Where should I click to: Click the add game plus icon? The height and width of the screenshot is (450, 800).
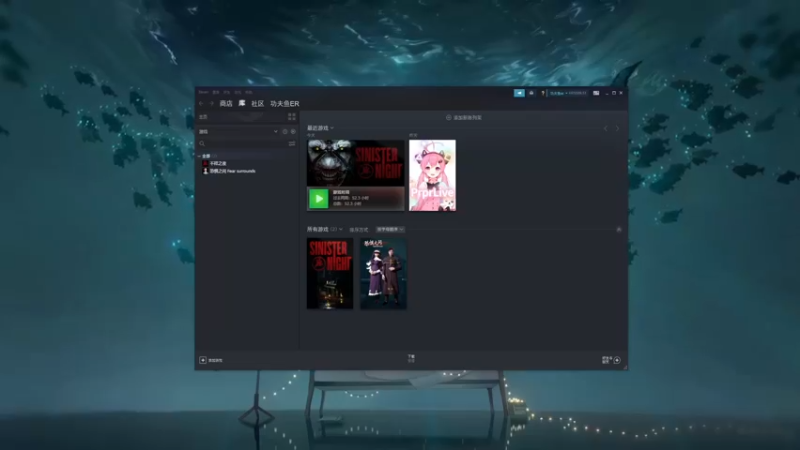click(x=203, y=360)
